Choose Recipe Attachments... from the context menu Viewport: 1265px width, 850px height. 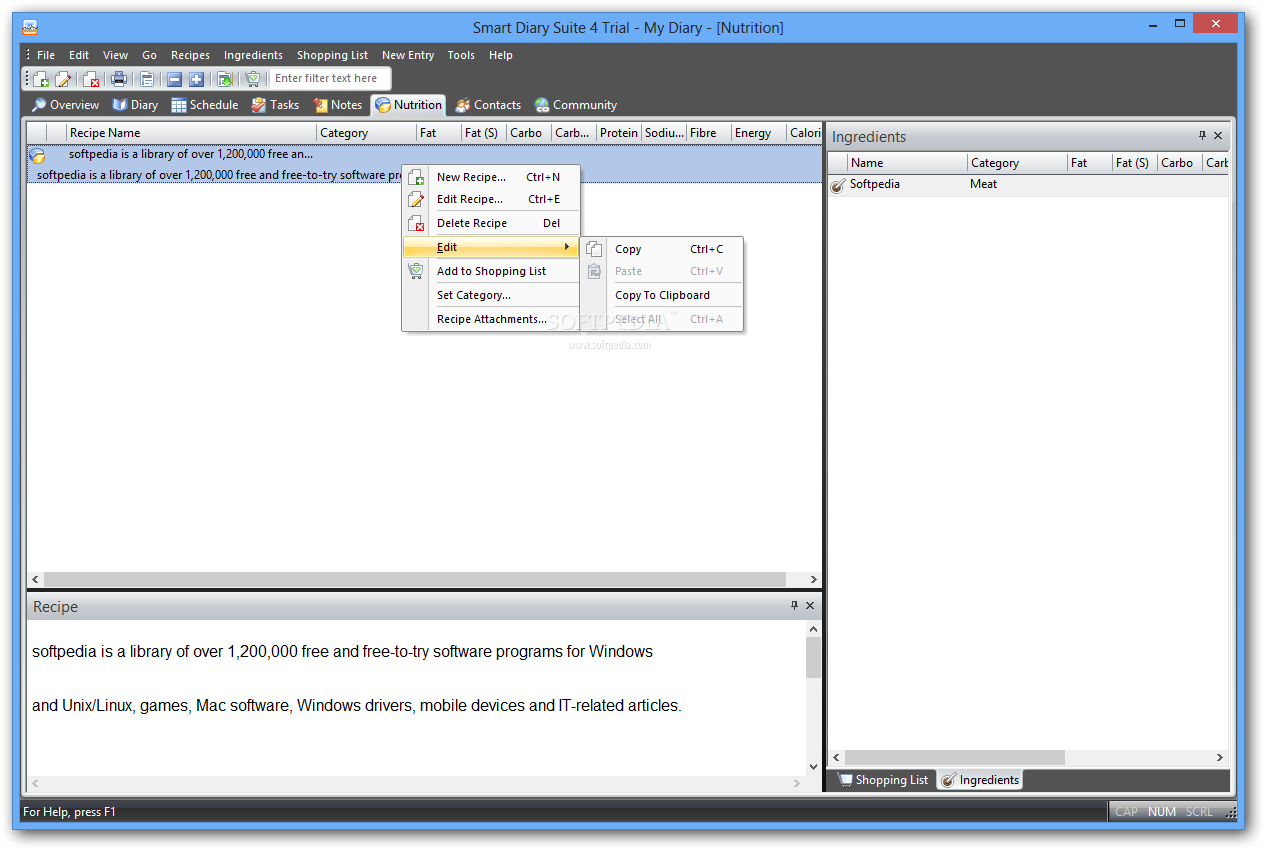click(491, 319)
